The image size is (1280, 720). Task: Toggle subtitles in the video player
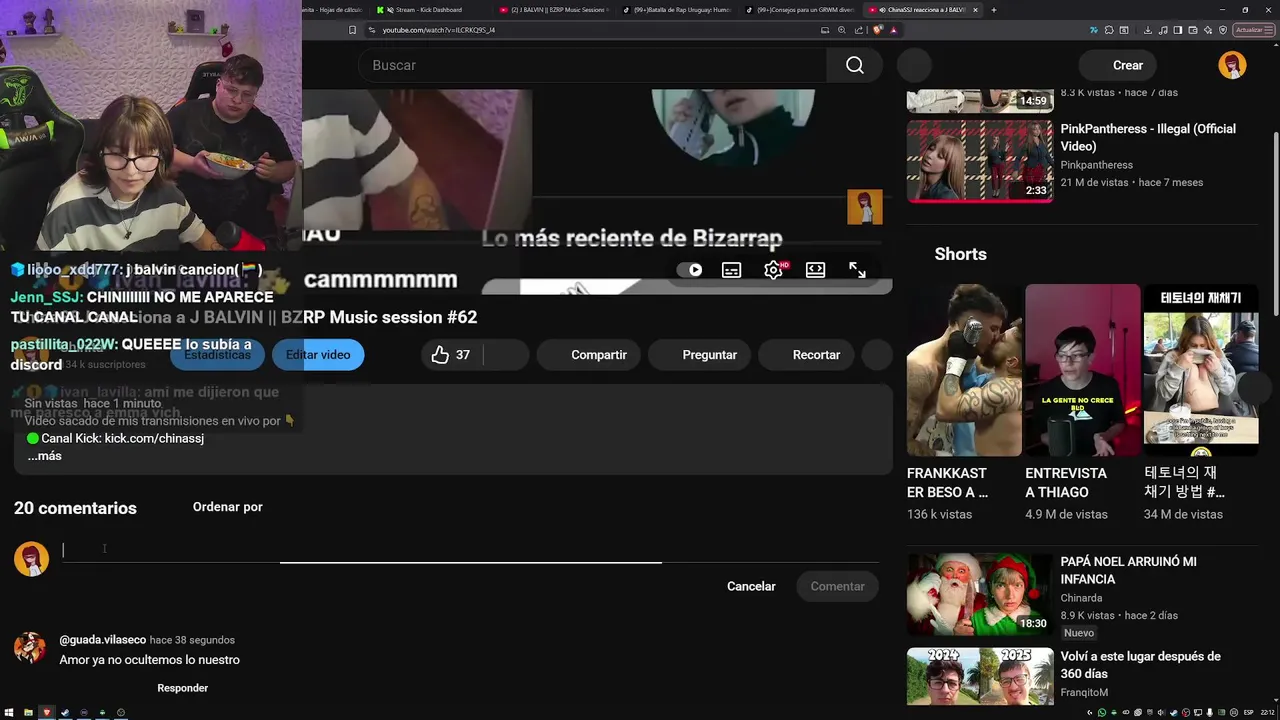tap(732, 270)
